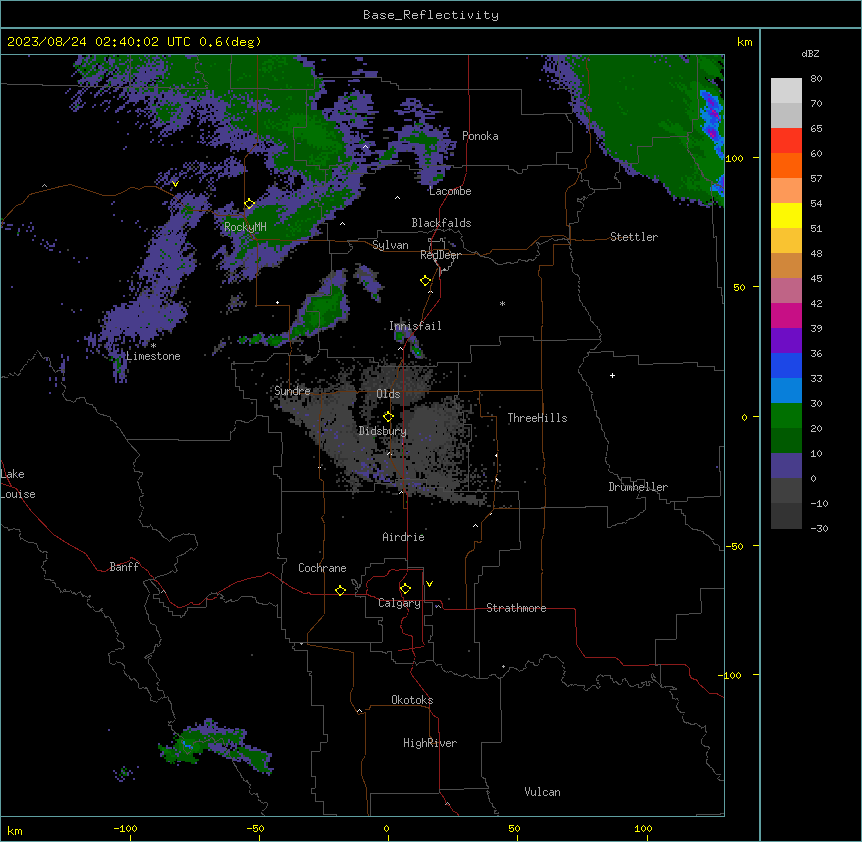Select the bright green 20-30 dBZ swatch
862x842 pixels.
(786, 416)
